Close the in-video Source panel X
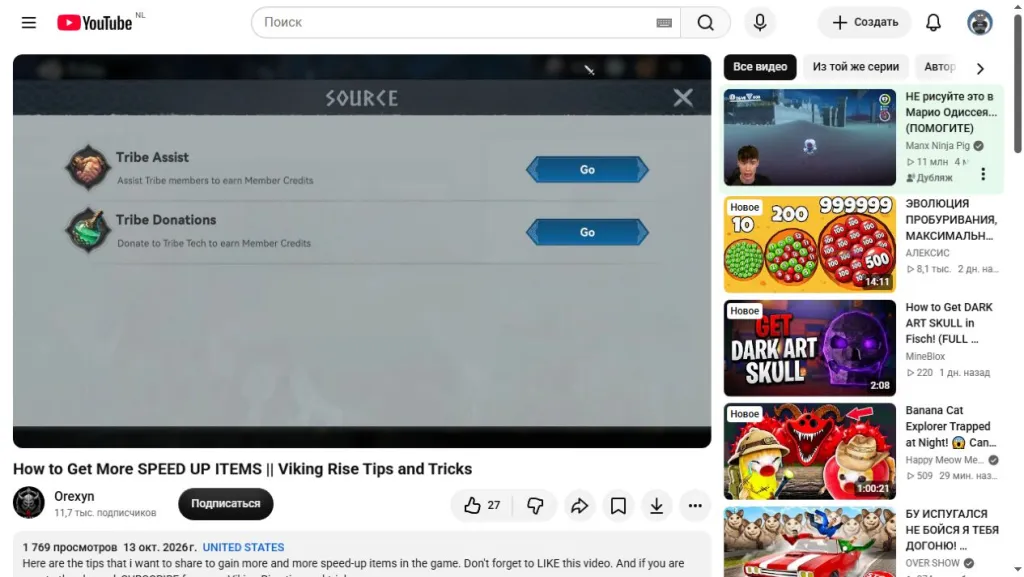The width and height of the screenshot is (1024, 577). click(x=683, y=98)
